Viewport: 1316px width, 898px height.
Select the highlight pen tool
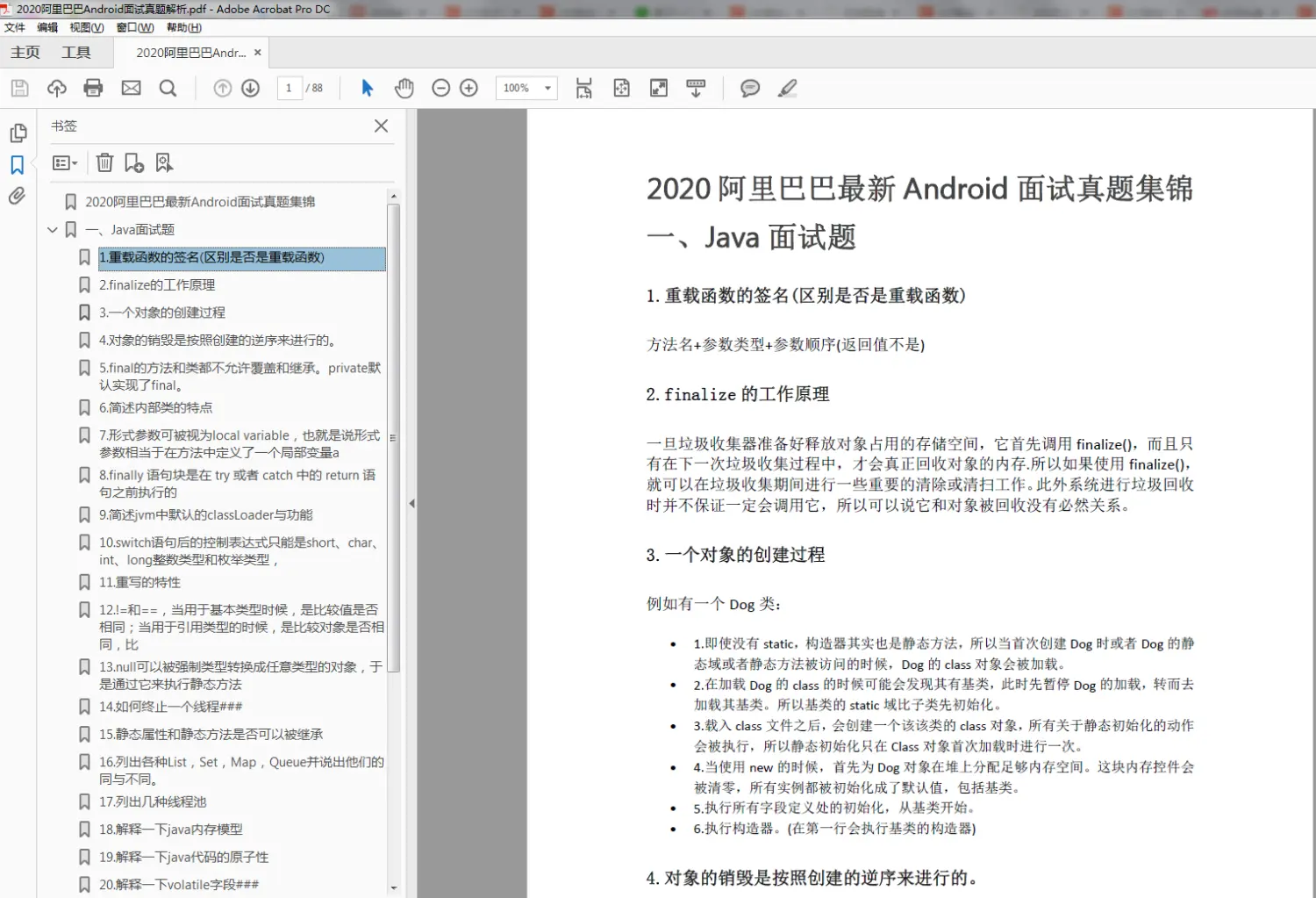(x=788, y=88)
